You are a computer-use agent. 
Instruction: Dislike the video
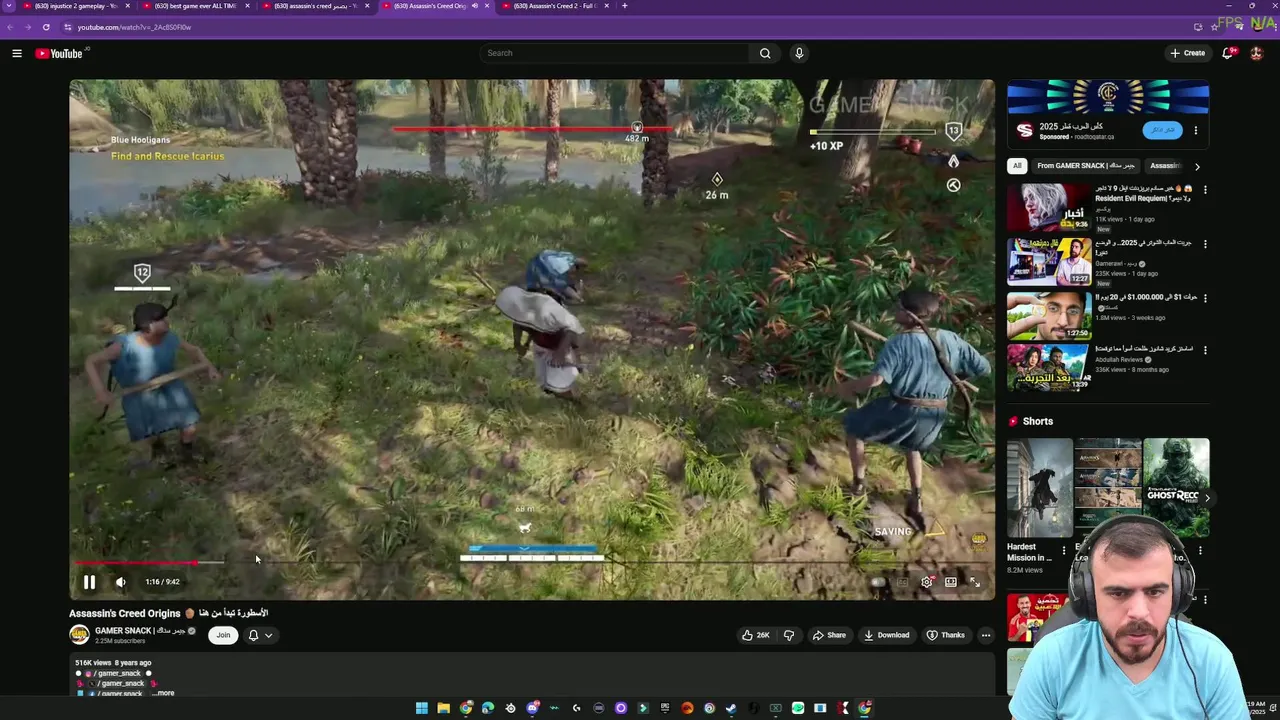click(789, 635)
